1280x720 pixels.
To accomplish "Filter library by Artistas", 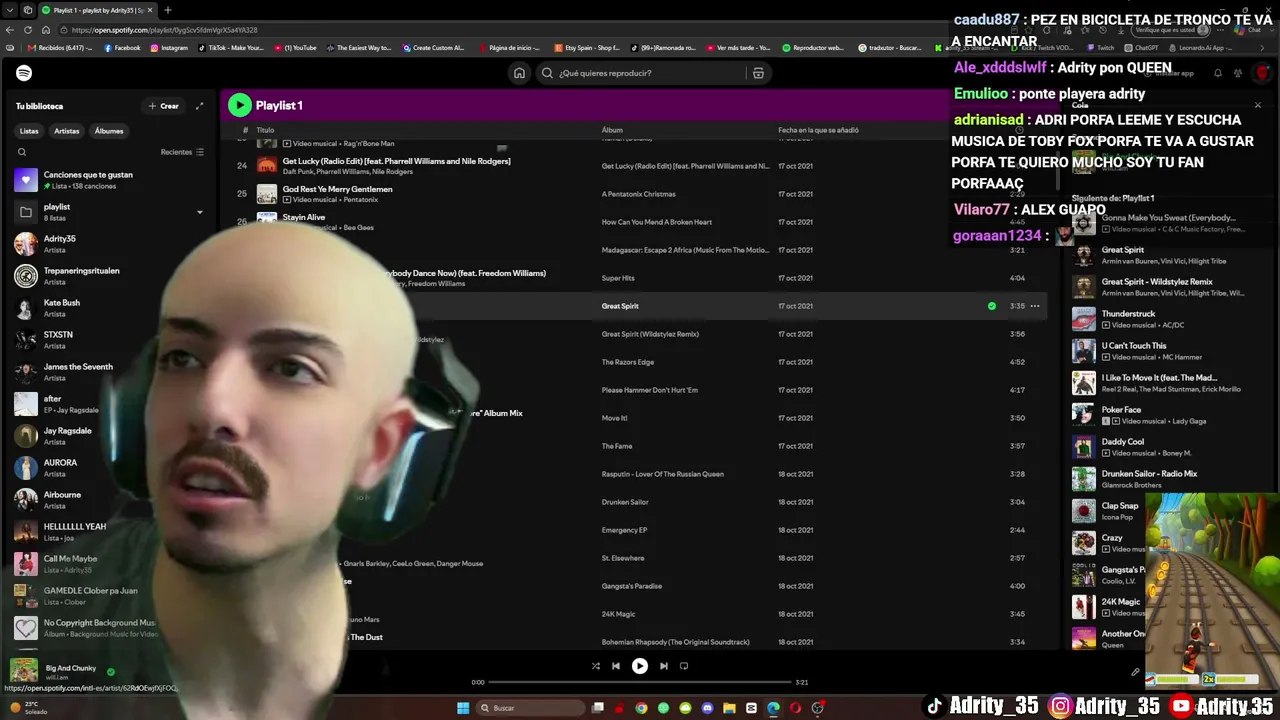I will tap(67, 131).
